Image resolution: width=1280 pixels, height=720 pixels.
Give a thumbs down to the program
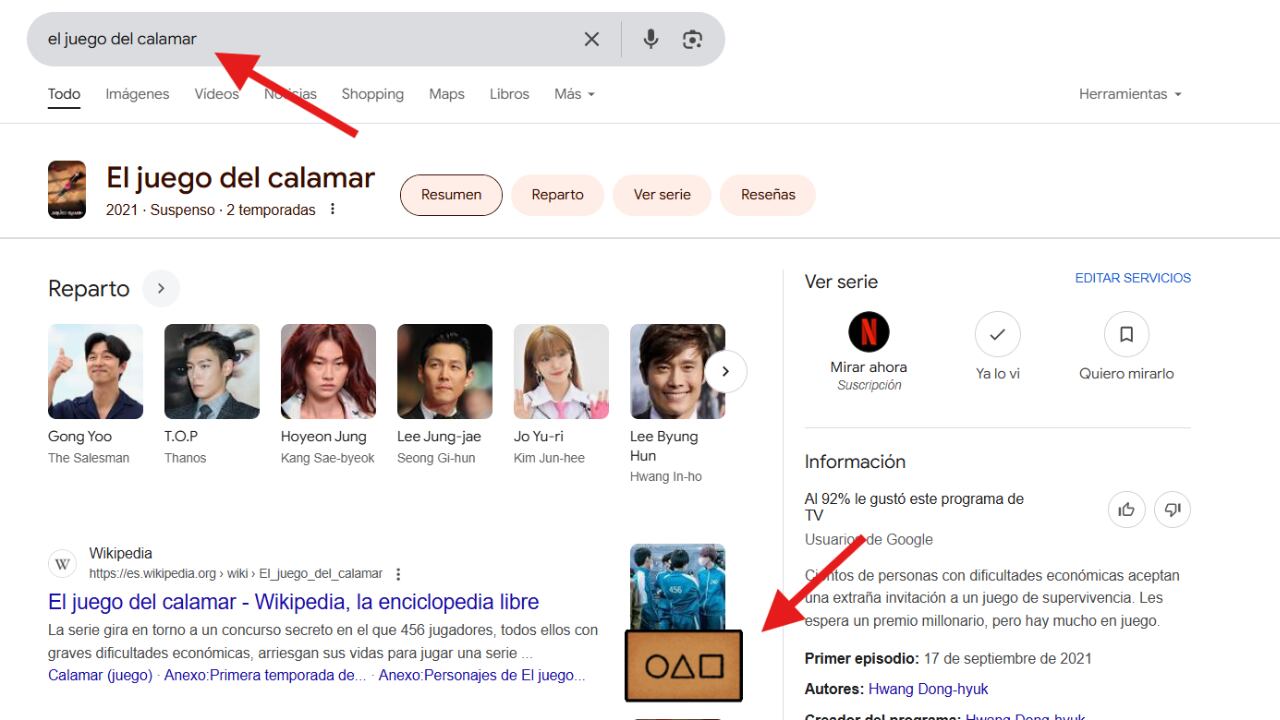tap(1172, 509)
